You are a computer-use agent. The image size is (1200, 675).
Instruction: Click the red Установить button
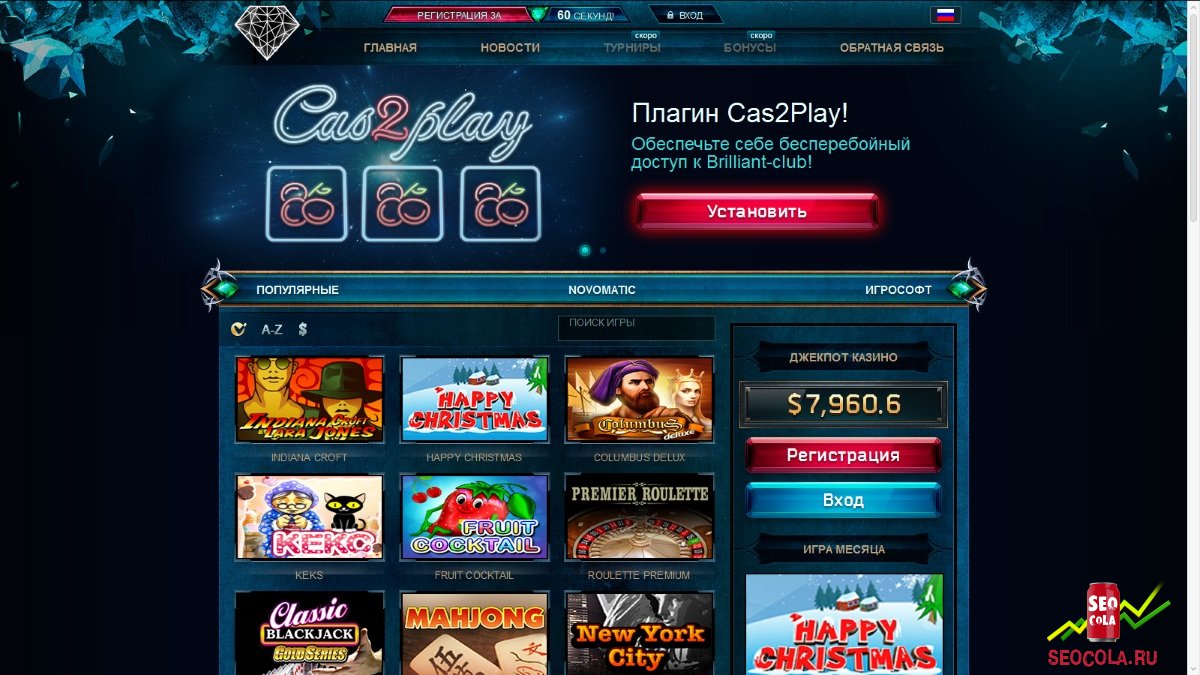(757, 212)
